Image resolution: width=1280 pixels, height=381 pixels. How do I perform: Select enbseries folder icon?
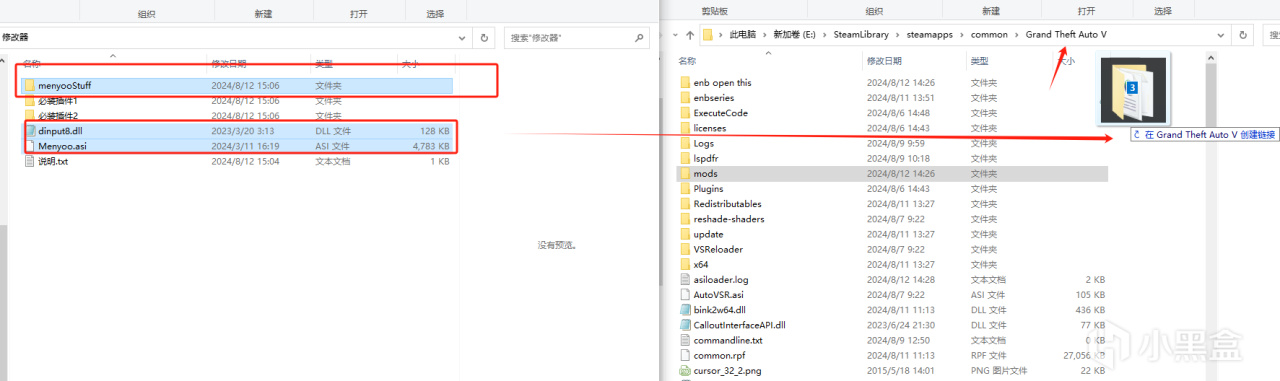(685, 98)
